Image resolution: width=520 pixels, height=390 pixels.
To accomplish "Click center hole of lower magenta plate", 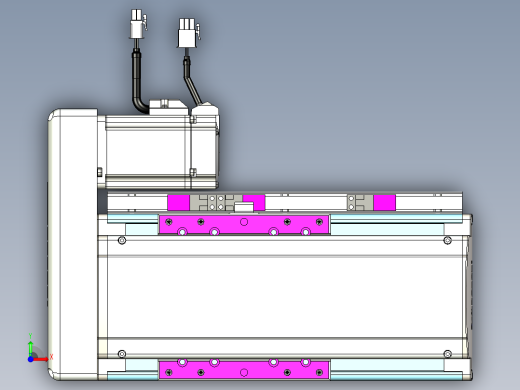I will pyautogui.click(x=244, y=372).
